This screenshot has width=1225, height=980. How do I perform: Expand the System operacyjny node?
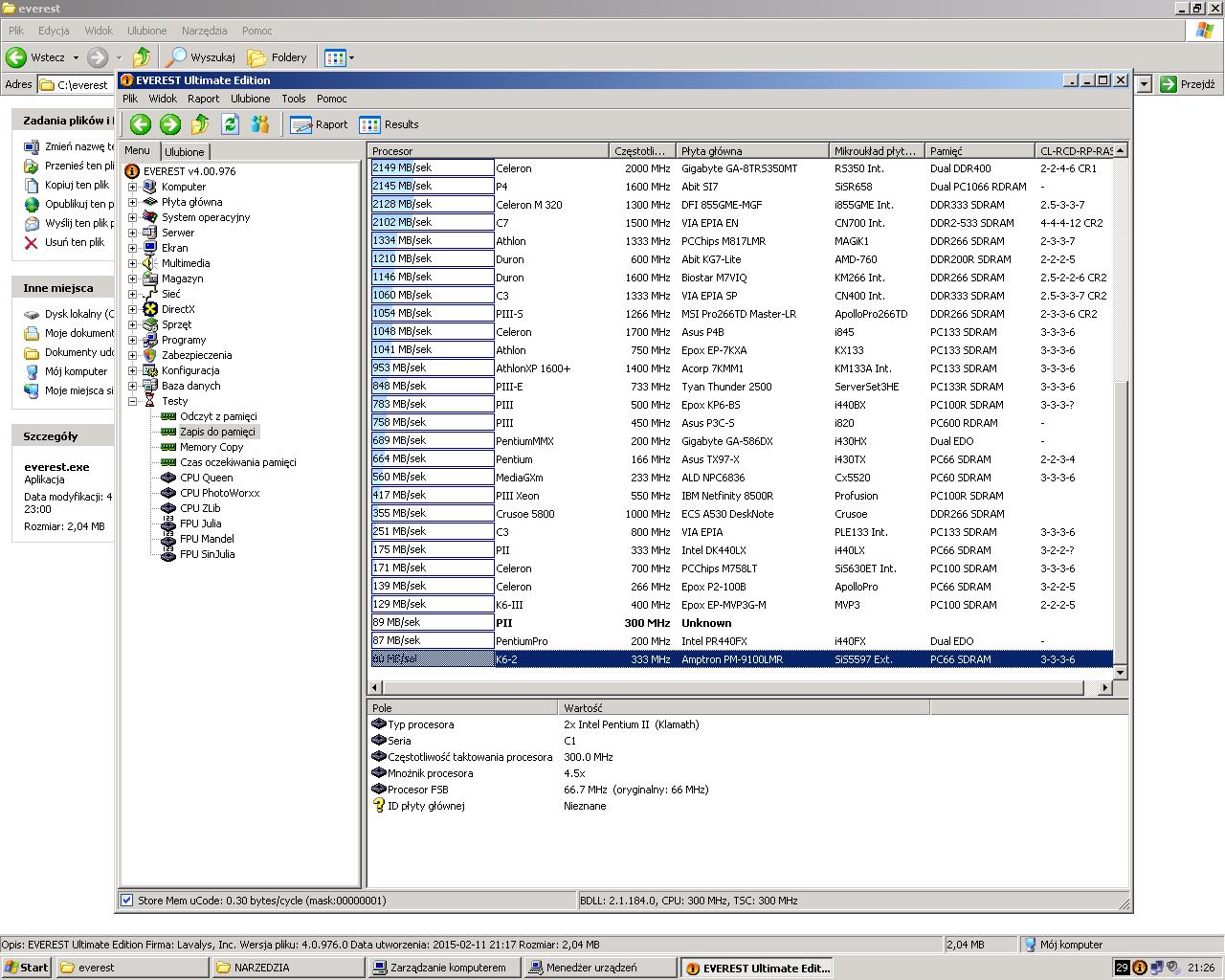pyautogui.click(x=132, y=217)
